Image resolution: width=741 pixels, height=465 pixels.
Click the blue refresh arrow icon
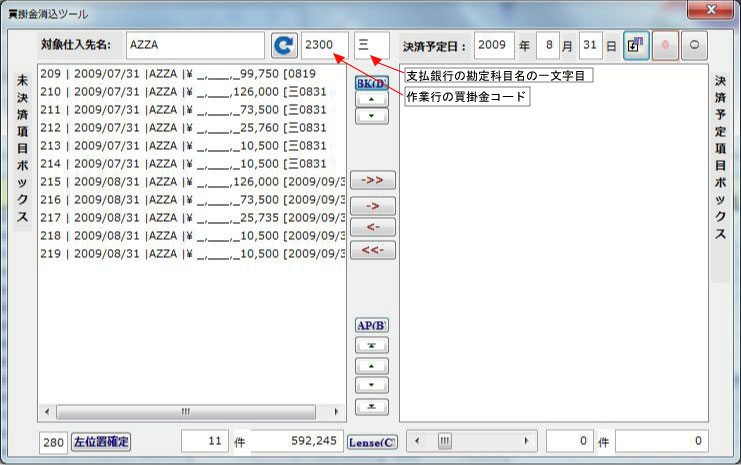[x=284, y=45]
